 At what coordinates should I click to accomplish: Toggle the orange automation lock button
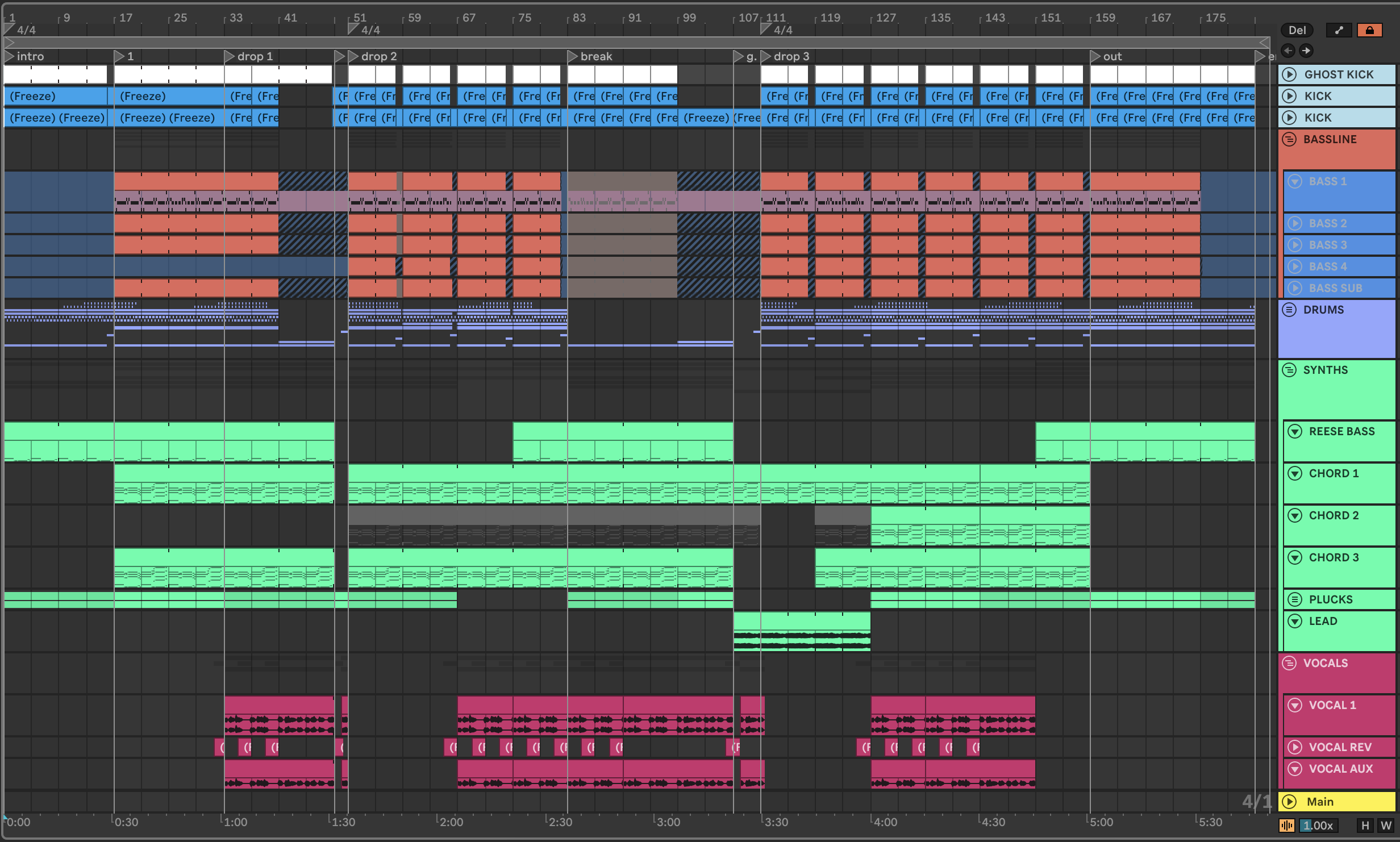click(x=1369, y=30)
